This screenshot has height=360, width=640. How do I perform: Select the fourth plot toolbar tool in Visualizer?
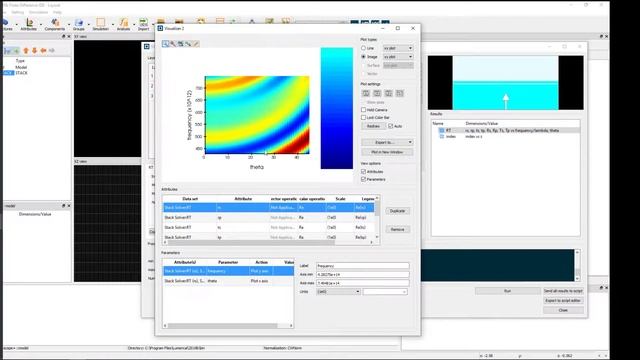click(188, 44)
